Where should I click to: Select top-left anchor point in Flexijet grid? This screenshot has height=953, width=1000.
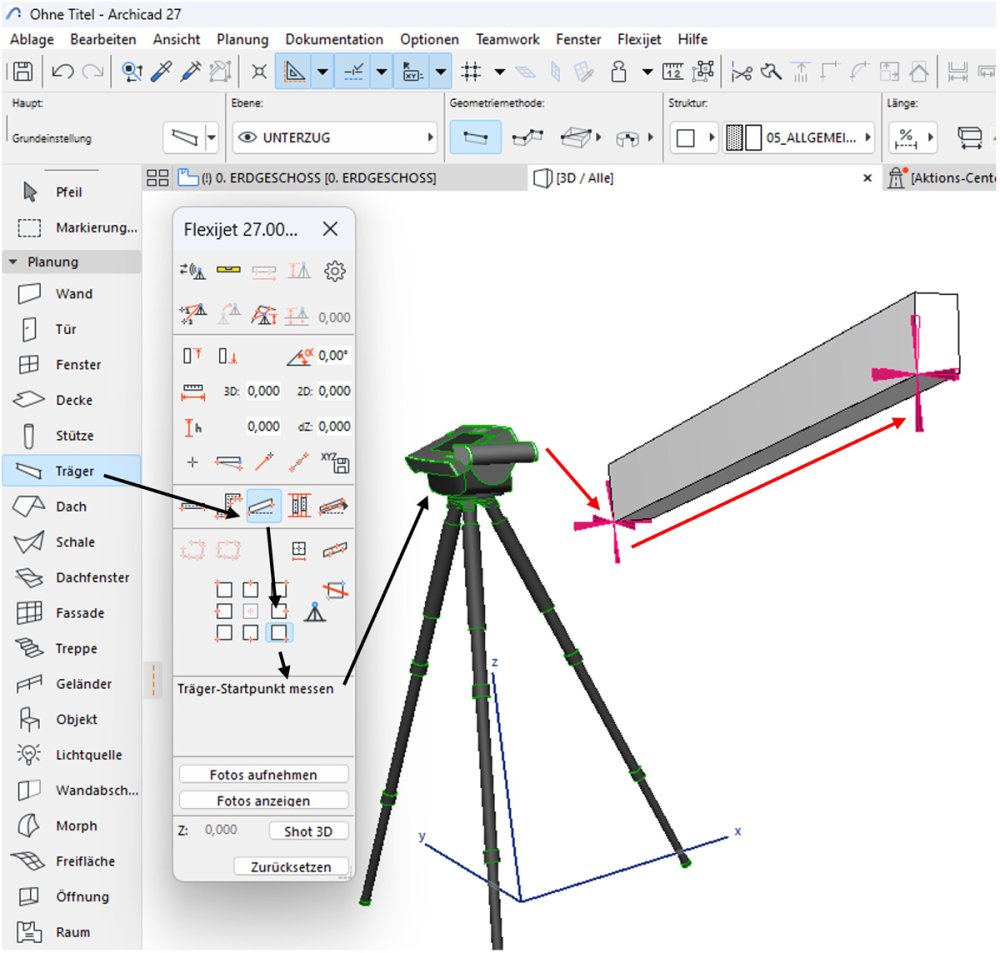click(x=224, y=588)
